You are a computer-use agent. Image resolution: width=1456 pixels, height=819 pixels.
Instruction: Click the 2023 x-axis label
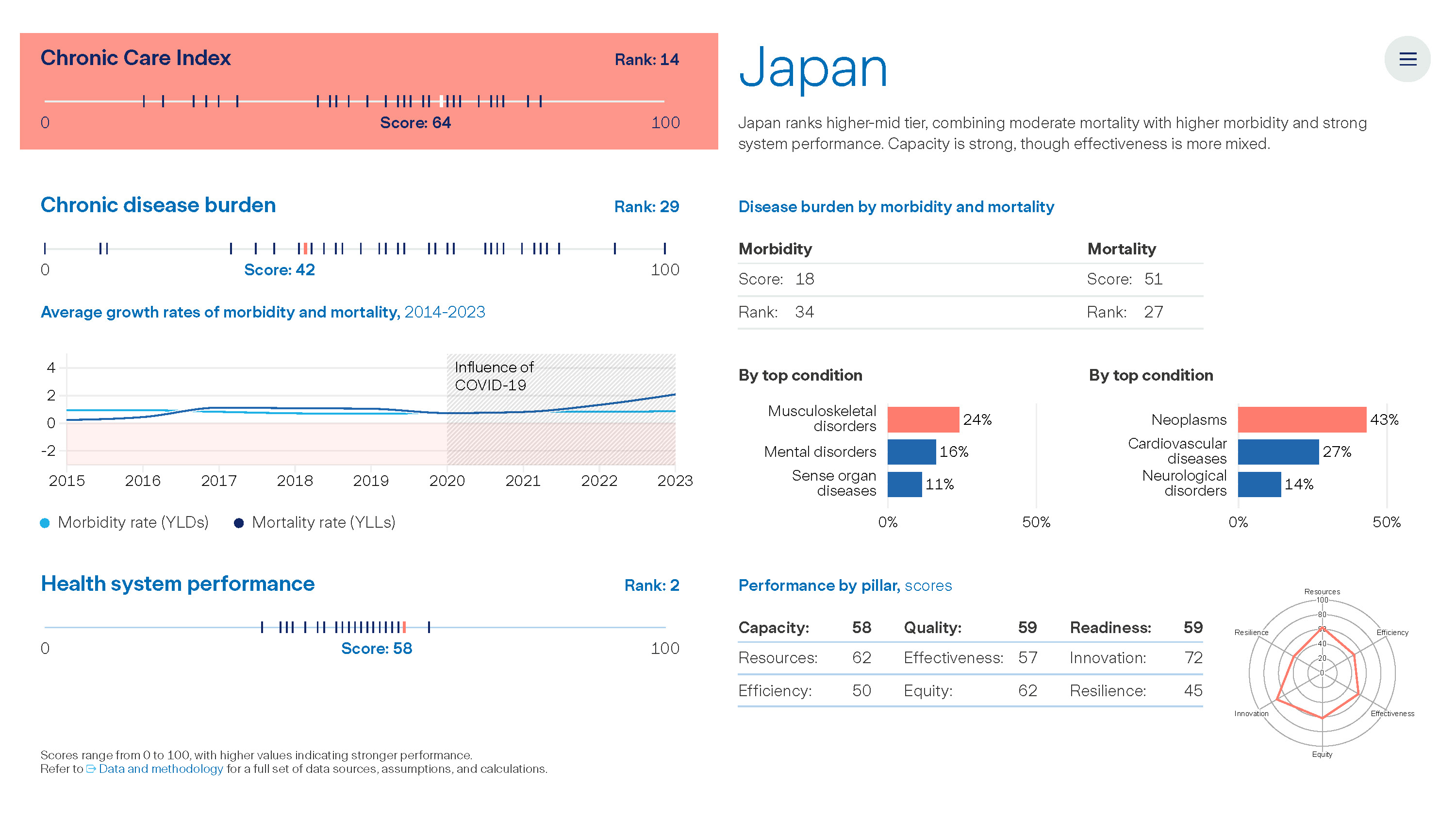click(675, 481)
